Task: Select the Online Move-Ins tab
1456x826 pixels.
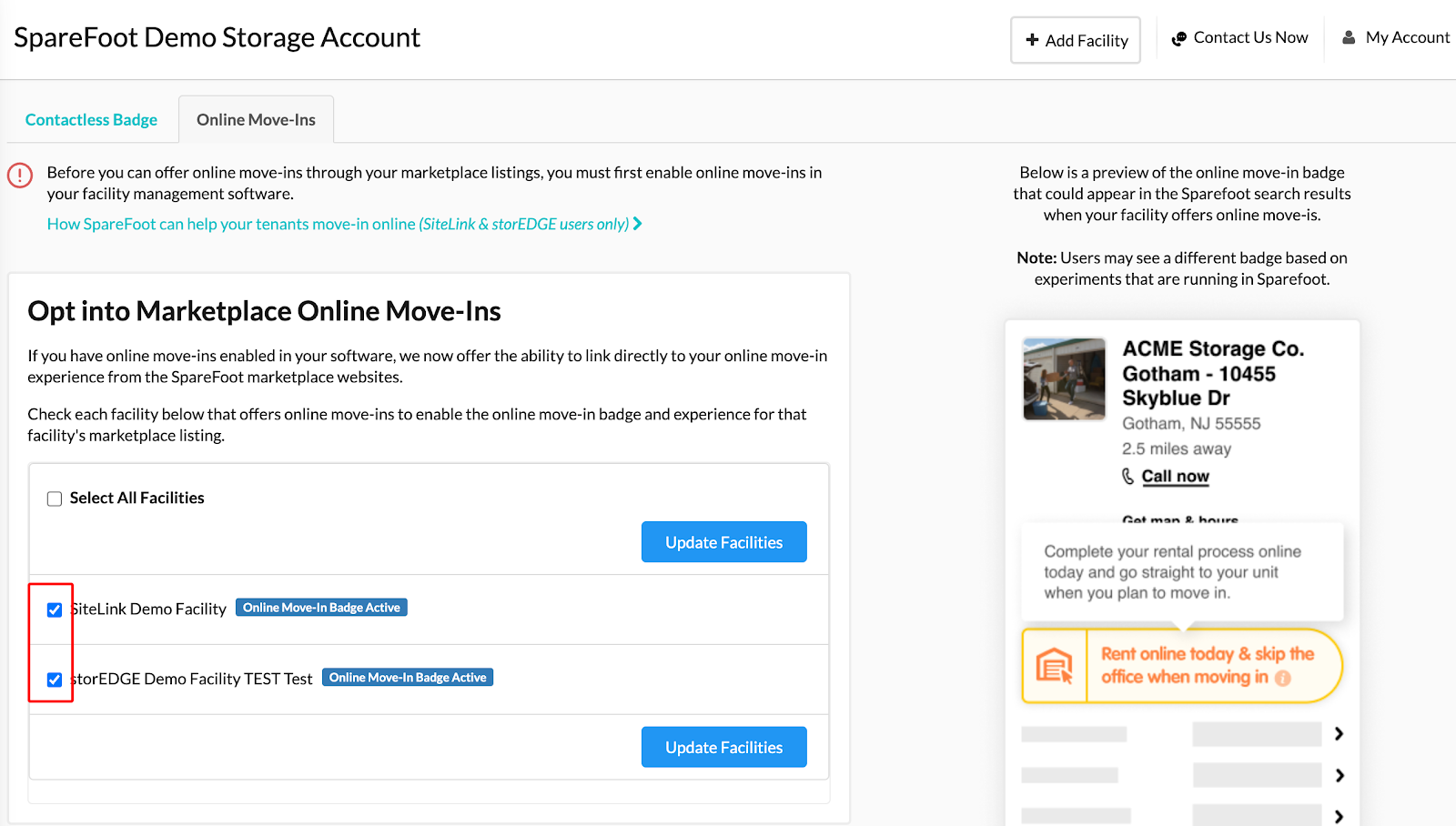Action: (x=256, y=119)
